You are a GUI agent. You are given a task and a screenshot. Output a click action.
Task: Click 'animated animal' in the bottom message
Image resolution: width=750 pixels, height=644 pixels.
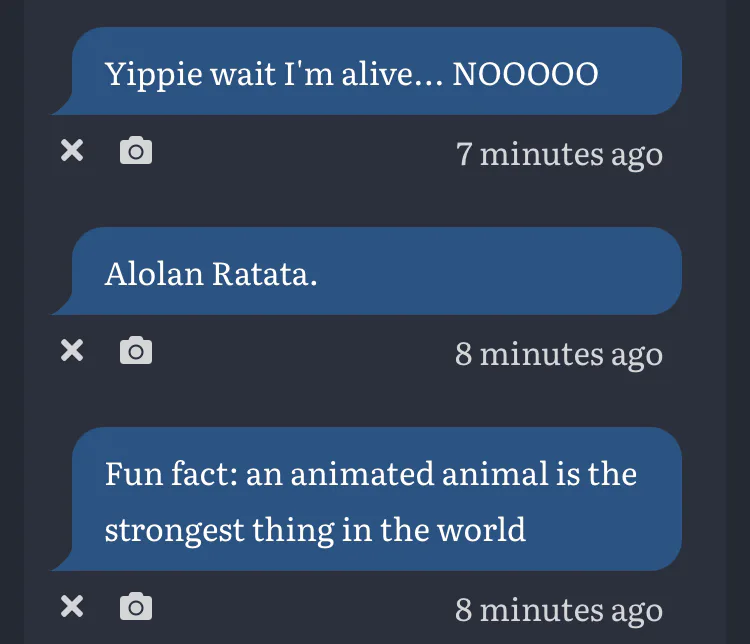pyautogui.click(x=396, y=473)
